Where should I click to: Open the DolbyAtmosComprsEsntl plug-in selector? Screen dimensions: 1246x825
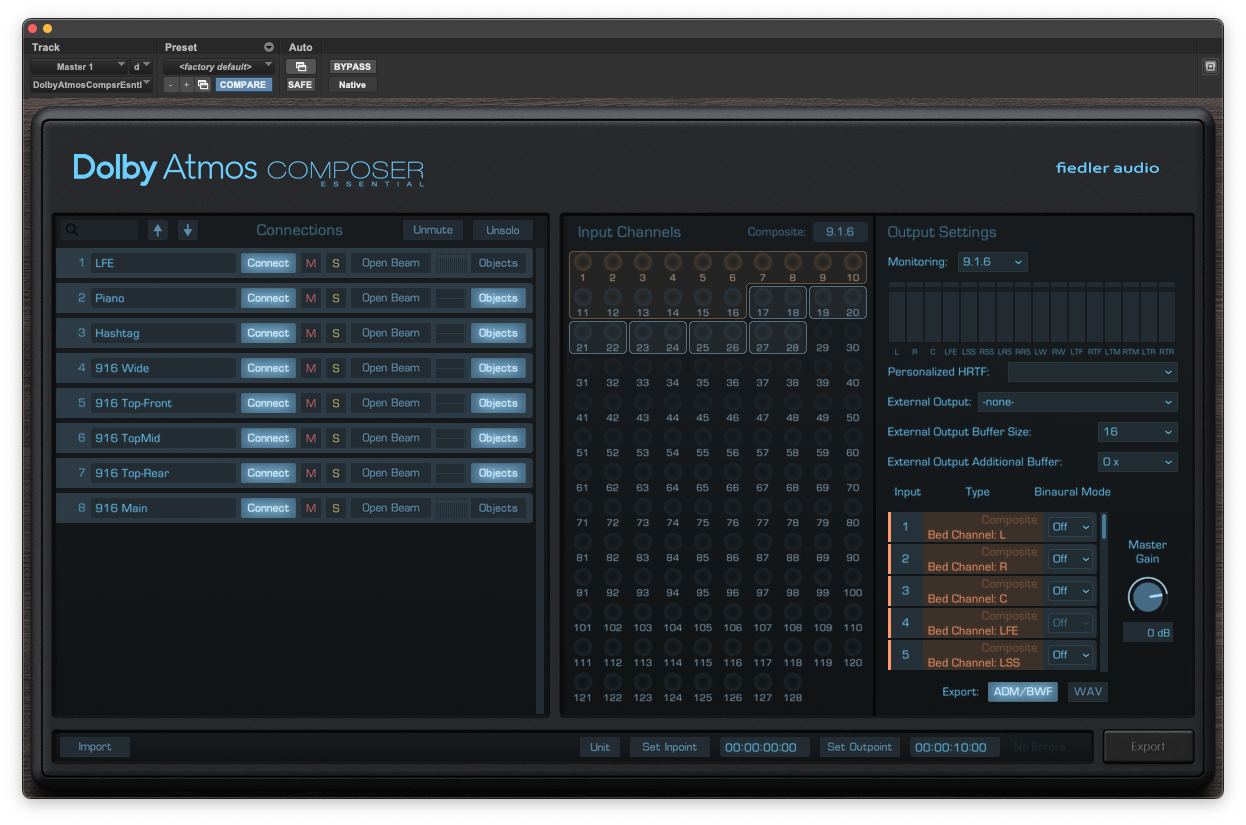pos(91,85)
